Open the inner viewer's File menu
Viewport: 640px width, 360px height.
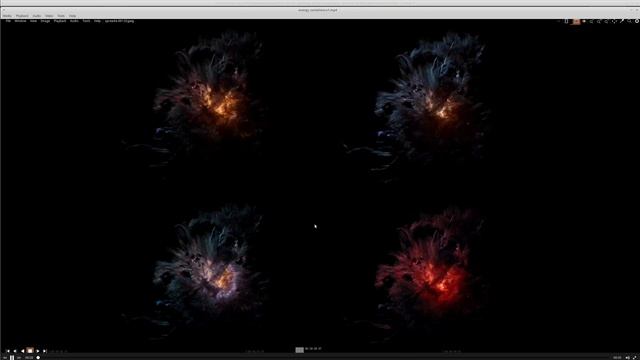[8, 21]
